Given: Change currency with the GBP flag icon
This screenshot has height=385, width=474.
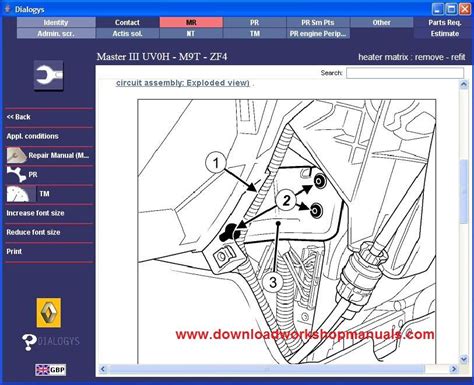Looking at the screenshot, I should pyautogui.click(x=51, y=370).
